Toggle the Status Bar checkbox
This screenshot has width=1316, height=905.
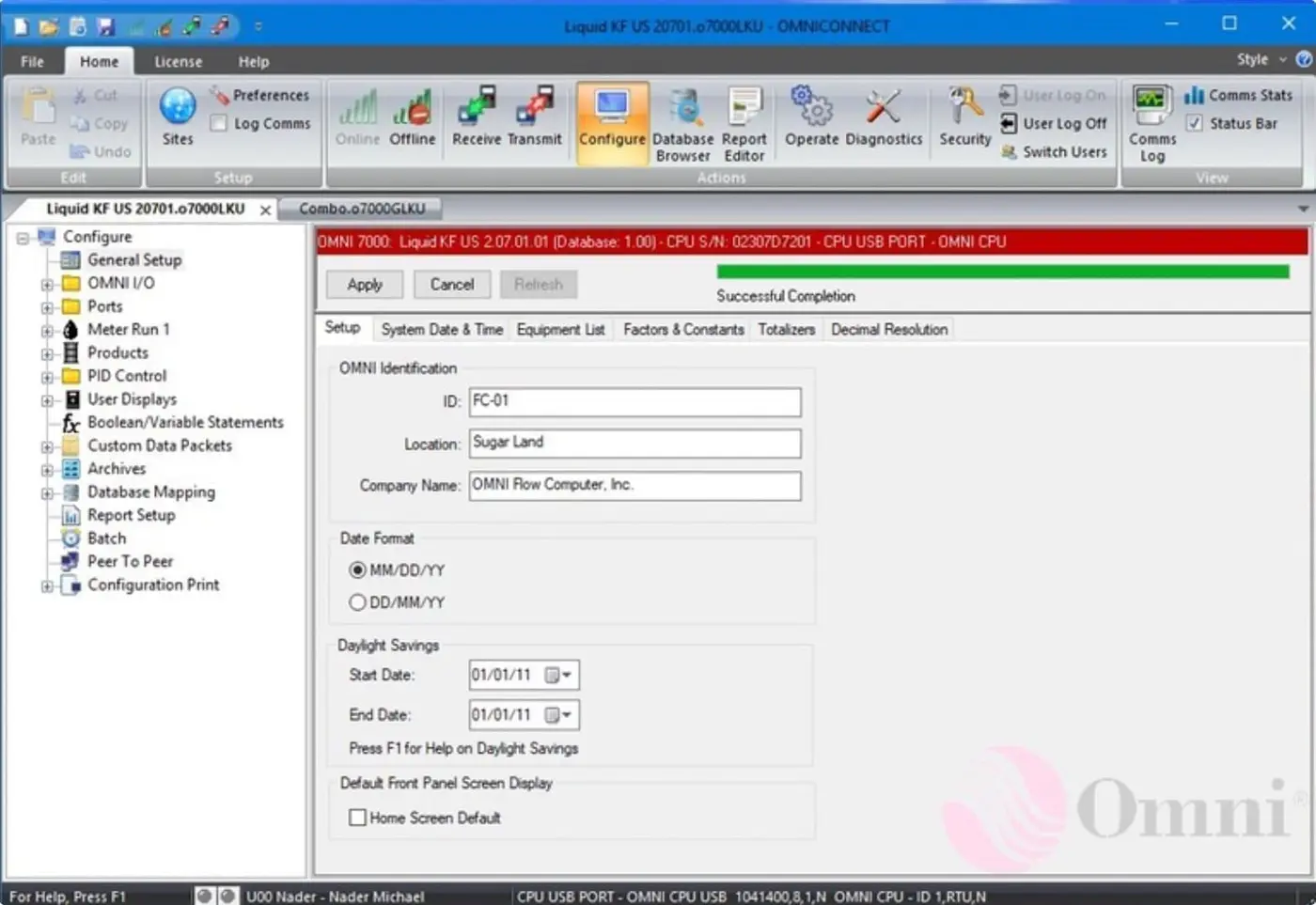coord(1194,123)
